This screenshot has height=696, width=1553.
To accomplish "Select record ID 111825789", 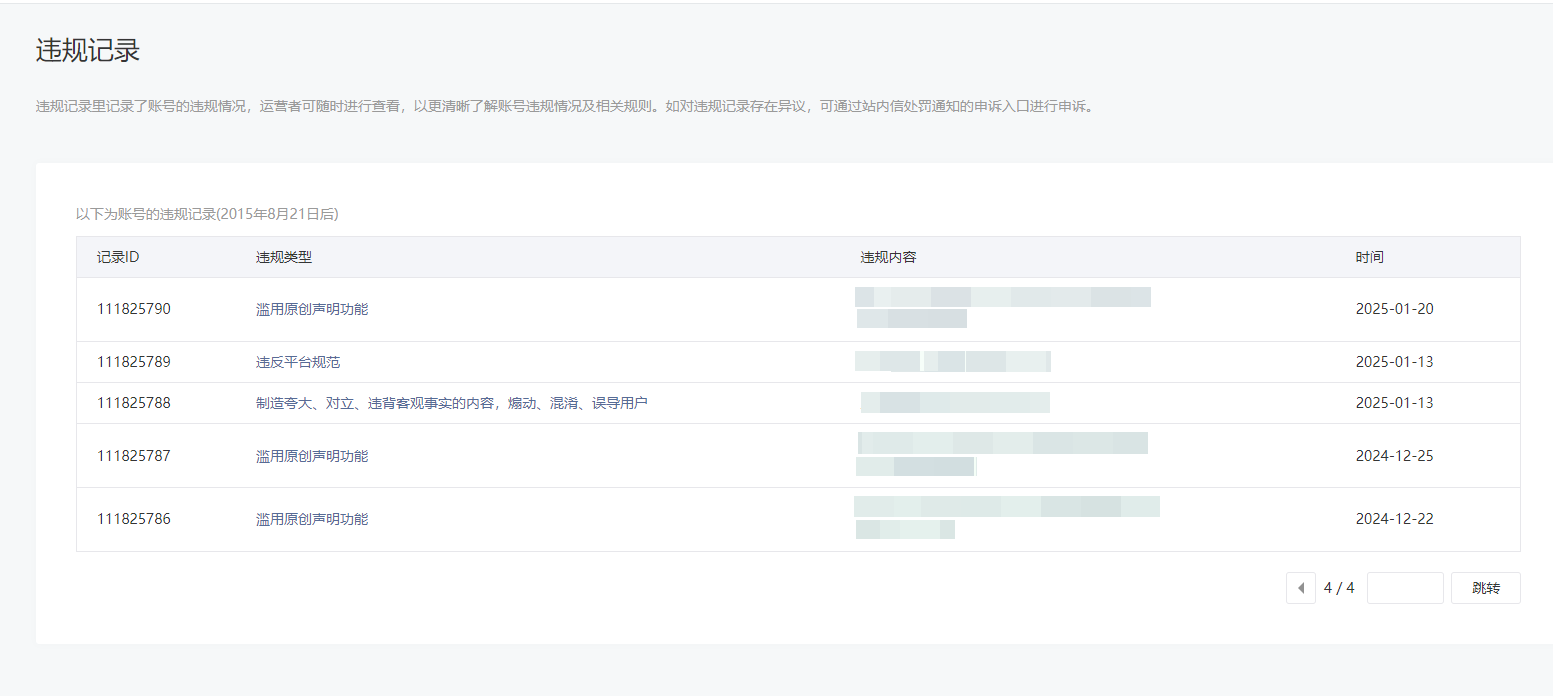I will (134, 362).
